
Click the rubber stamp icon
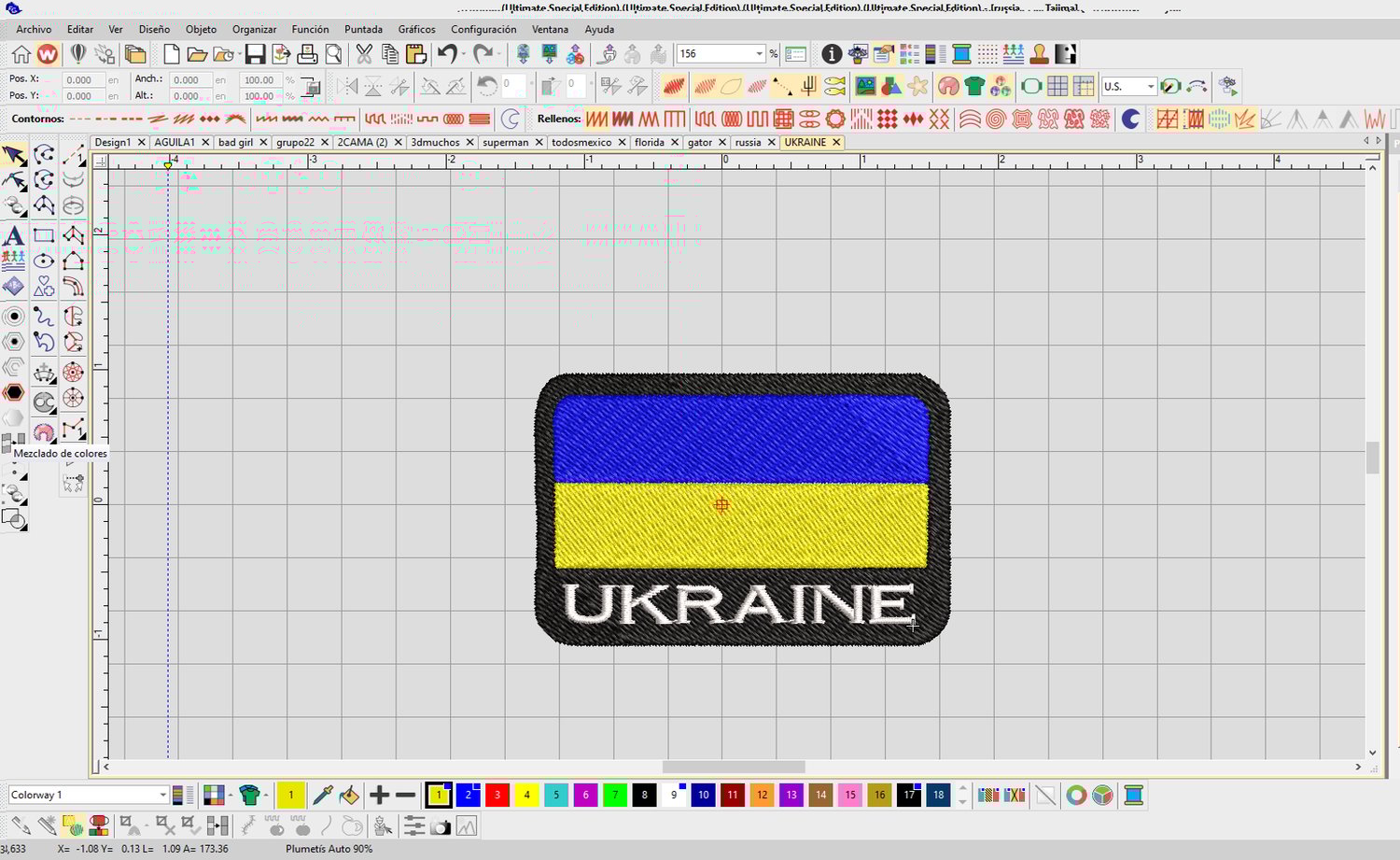1039,54
